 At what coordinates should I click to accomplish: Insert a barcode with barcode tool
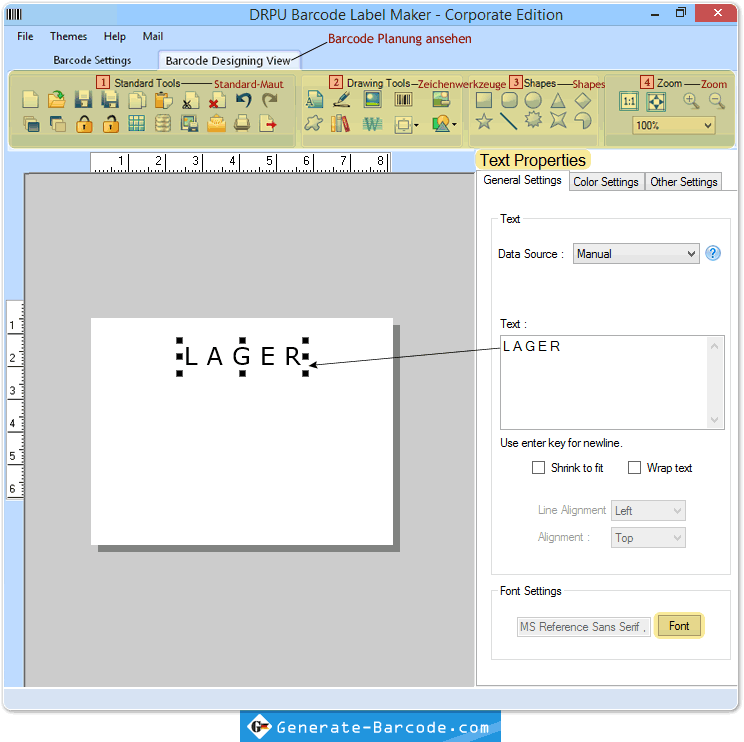pyautogui.click(x=403, y=99)
